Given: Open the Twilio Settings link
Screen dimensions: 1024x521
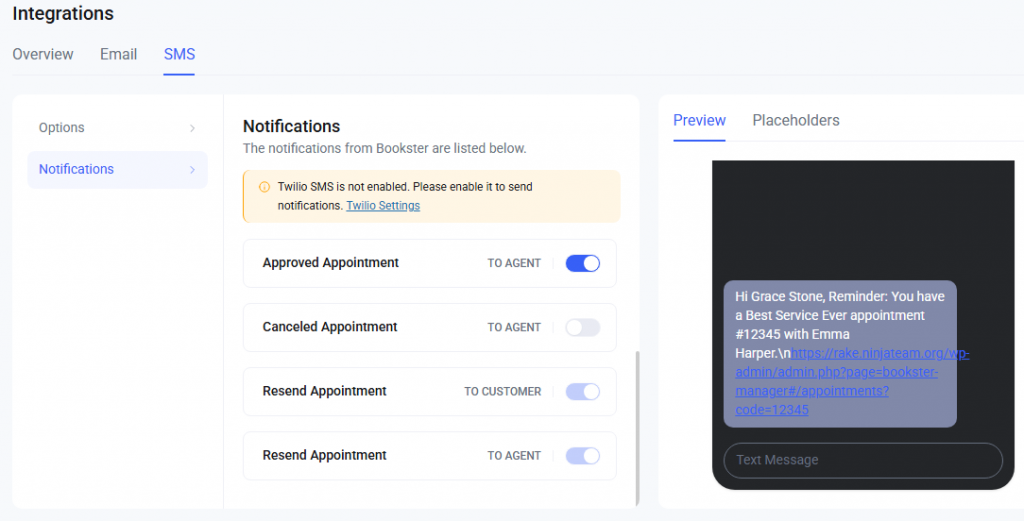Looking at the screenshot, I should click(383, 206).
